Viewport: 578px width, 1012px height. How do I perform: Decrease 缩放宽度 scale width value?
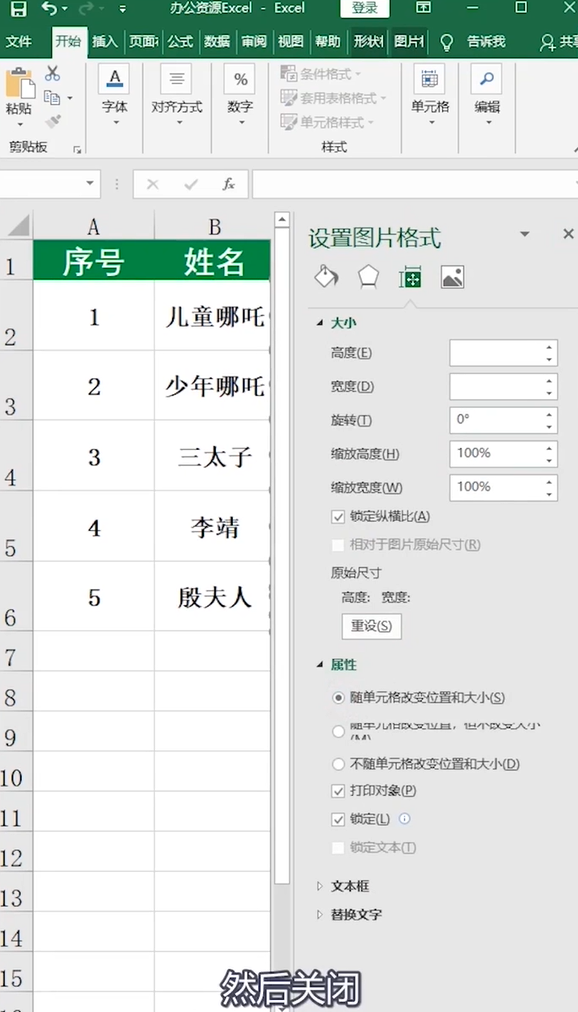pyautogui.click(x=549, y=494)
